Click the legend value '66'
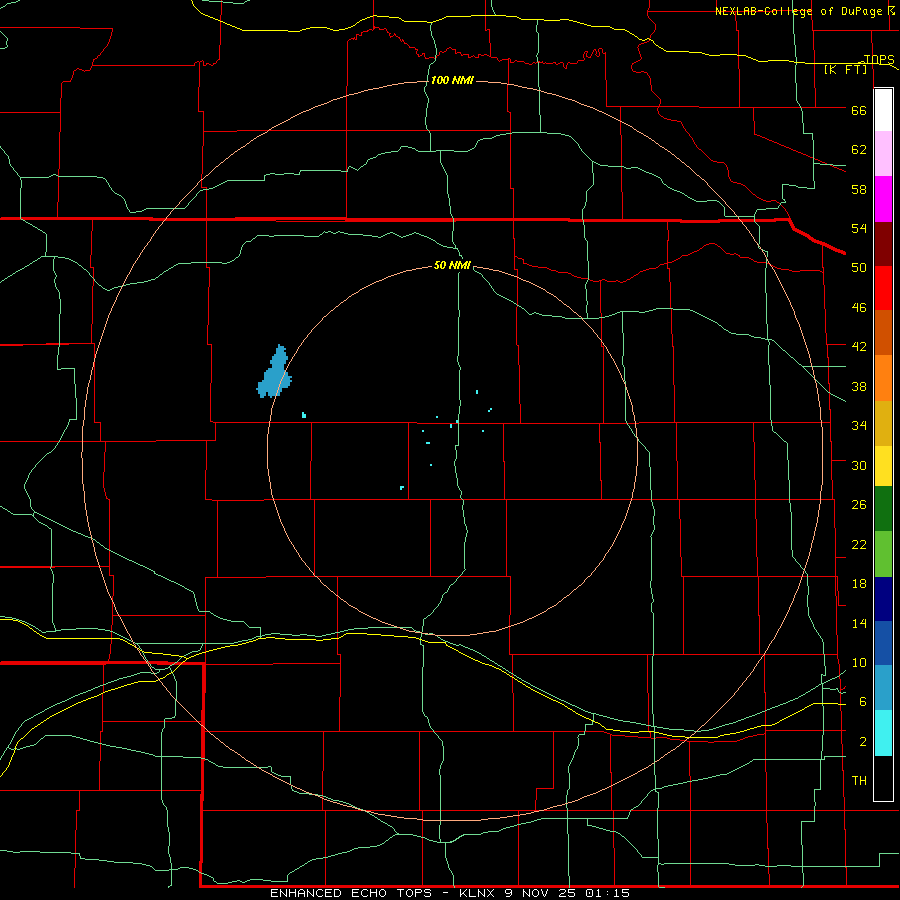Image resolution: width=900 pixels, height=900 pixels. tap(859, 110)
